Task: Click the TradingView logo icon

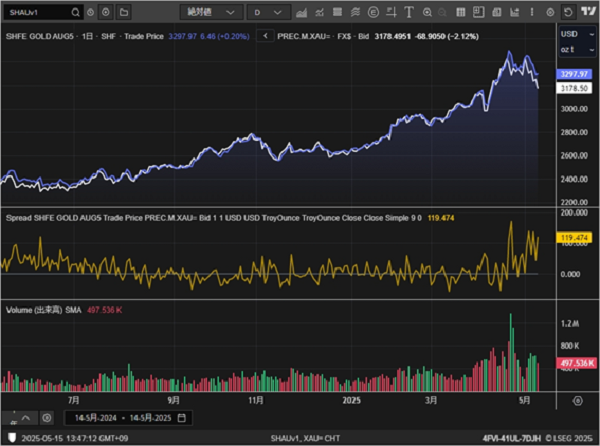Action: pyautogui.click(x=589, y=11)
